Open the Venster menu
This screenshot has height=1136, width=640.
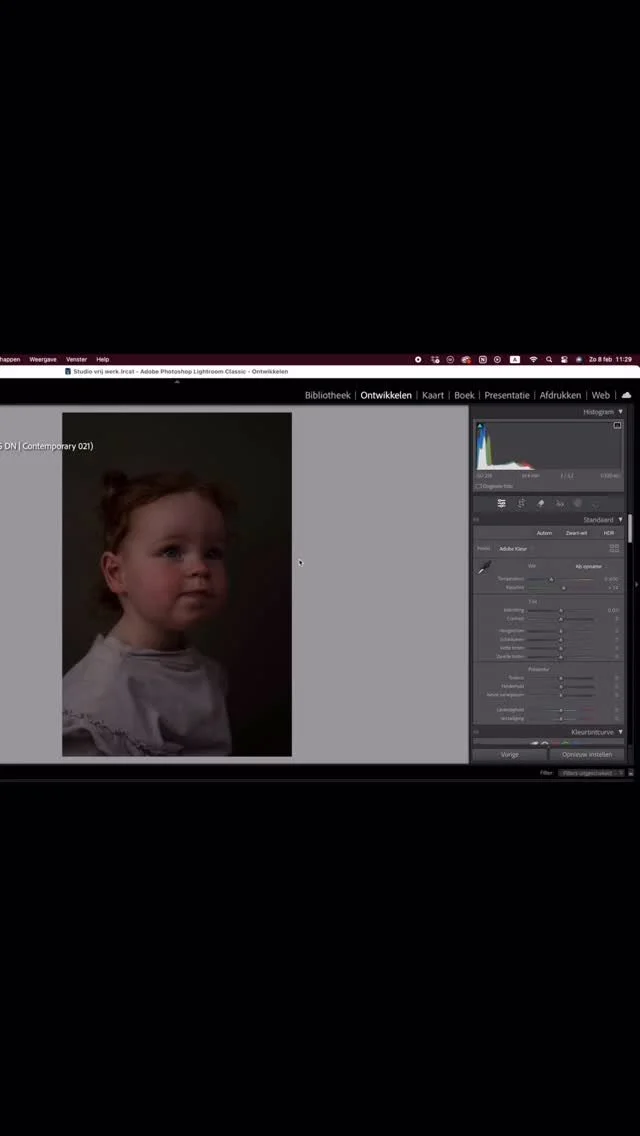(x=76, y=359)
